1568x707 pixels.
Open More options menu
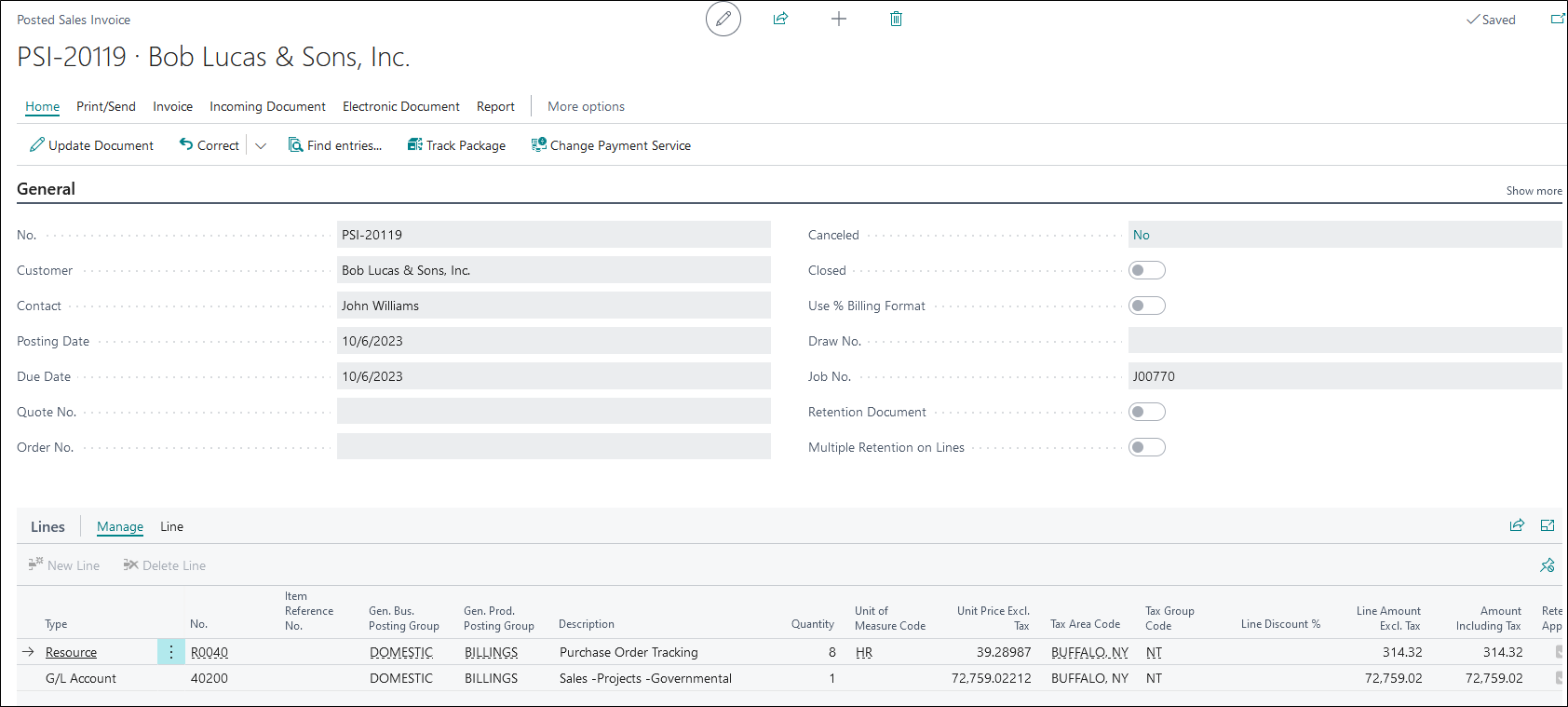(x=586, y=106)
